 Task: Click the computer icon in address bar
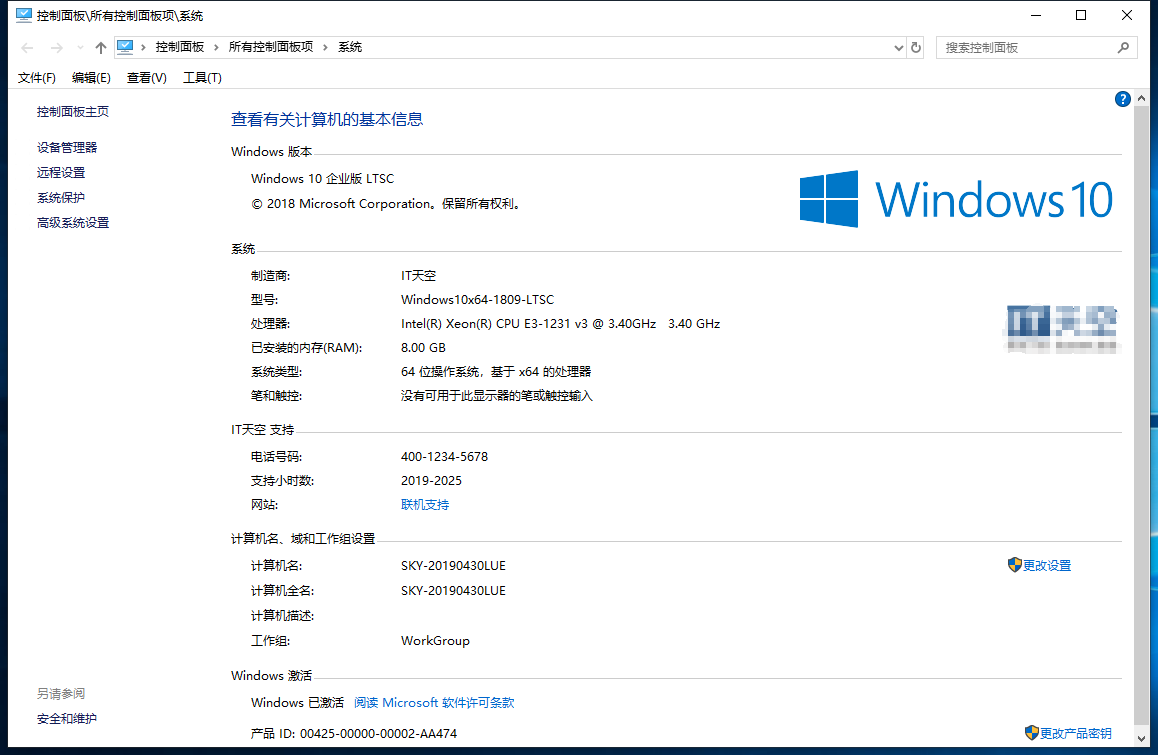(x=126, y=47)
